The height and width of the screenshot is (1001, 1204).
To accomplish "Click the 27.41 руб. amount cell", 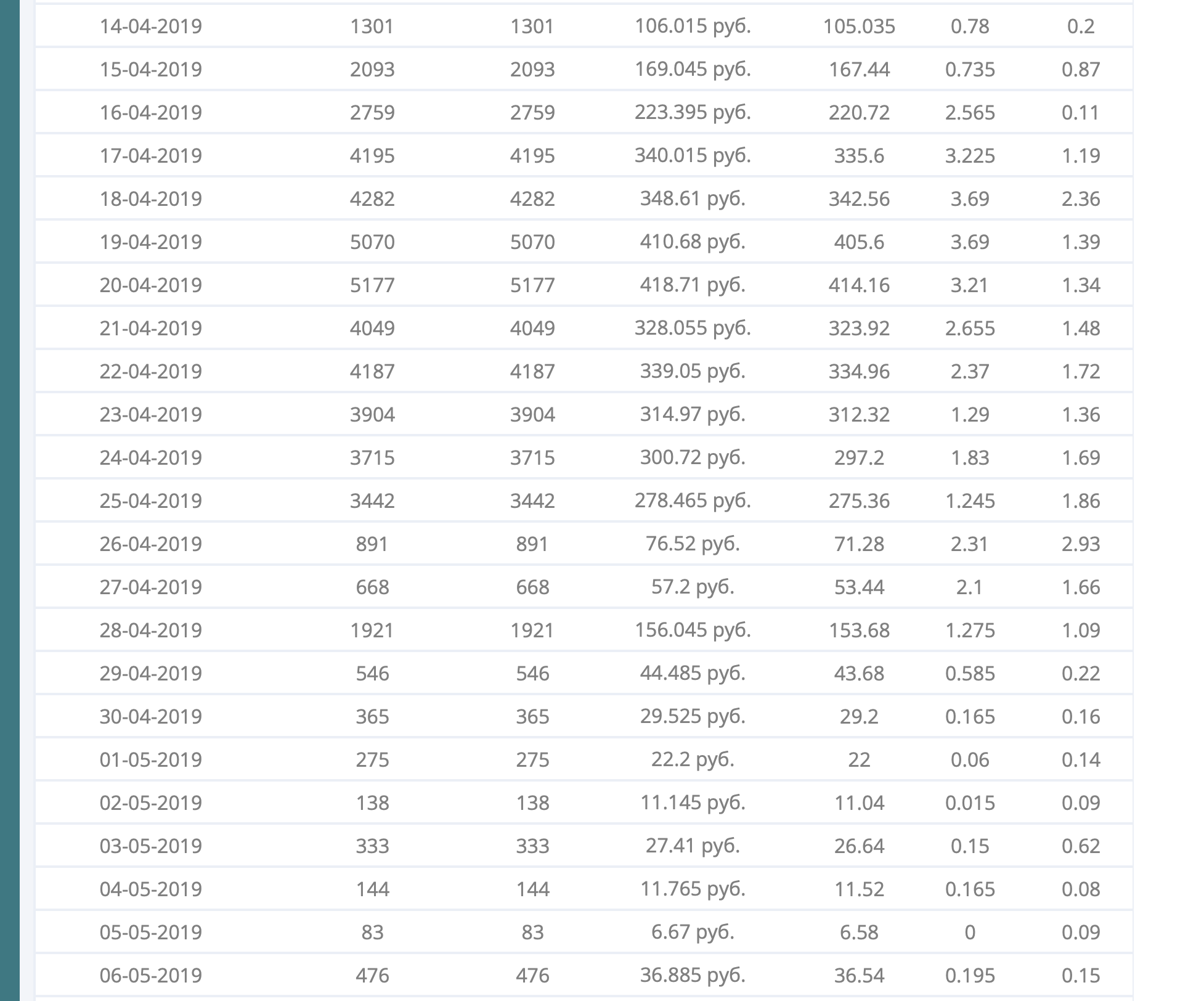I will tap(693, 846).
